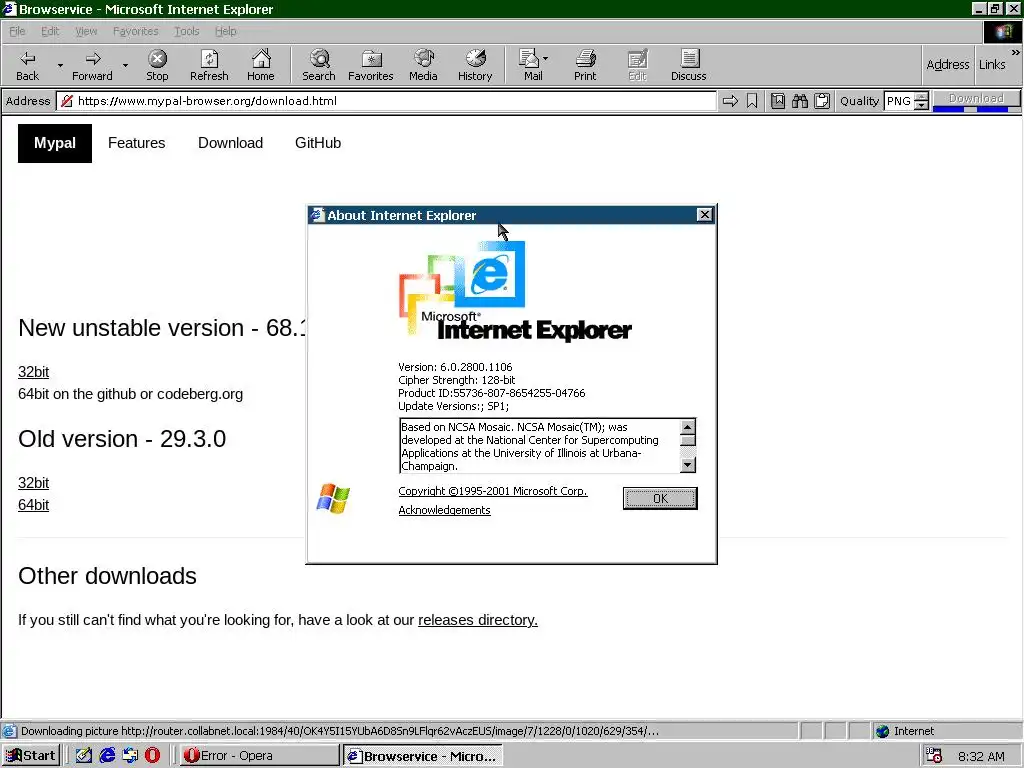Click the clipboard icon in Browservice bar
Image resolution: width=1024 pixels, height=768 pixels.
[x=822, y=101]
